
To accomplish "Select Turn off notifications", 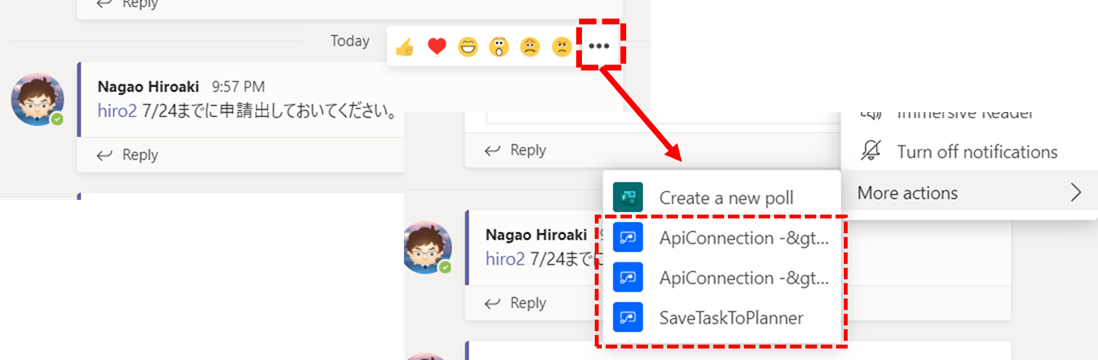I will (x=969, y=151).
